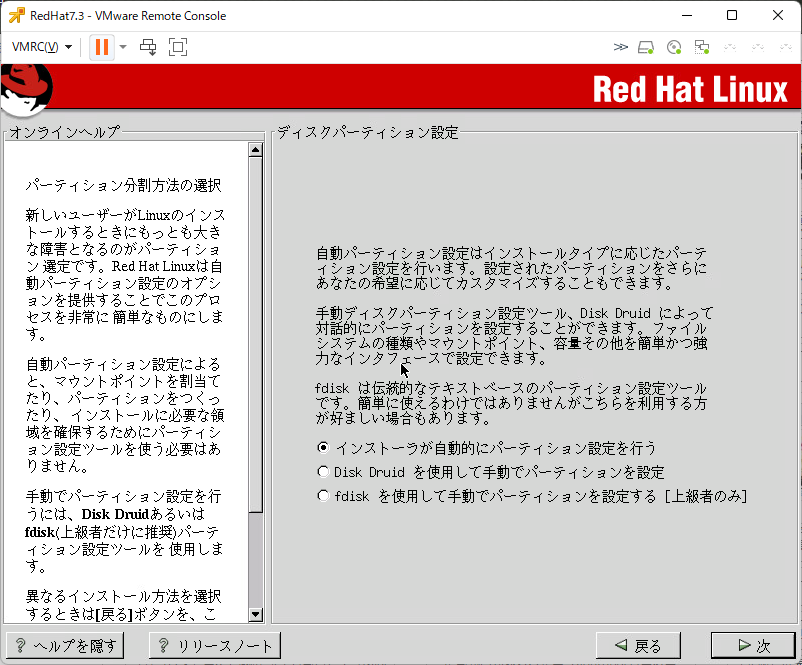Click the last greyed-out device icon in toolbar
The height and width of the screenshot is (665, 802).
tap(786, 48)
